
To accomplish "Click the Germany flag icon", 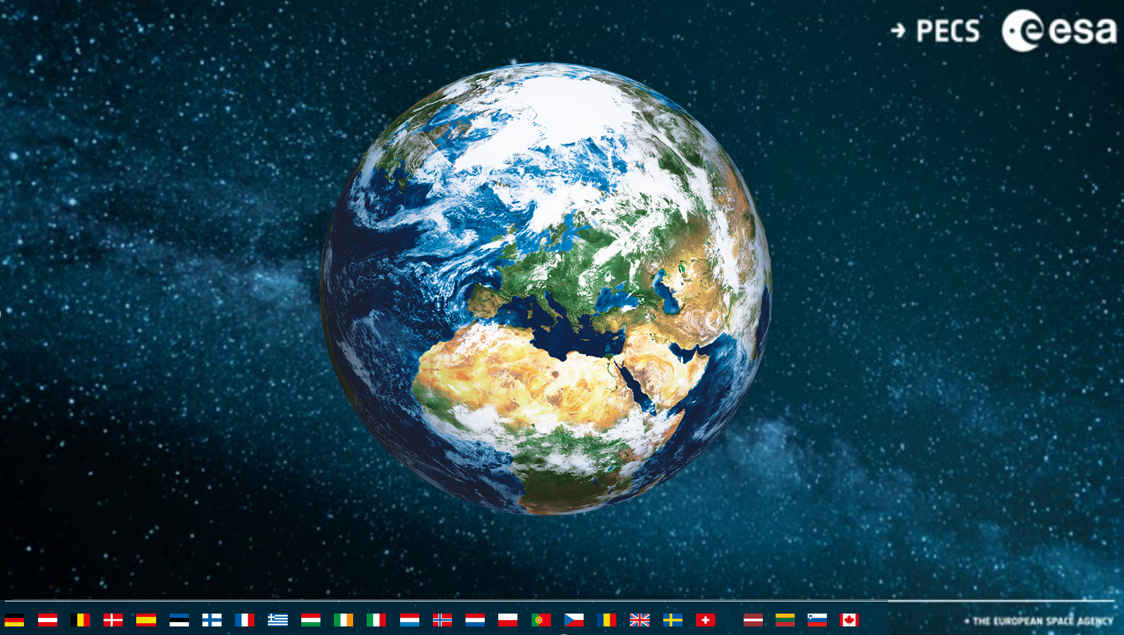I will [x=14, y=620].
